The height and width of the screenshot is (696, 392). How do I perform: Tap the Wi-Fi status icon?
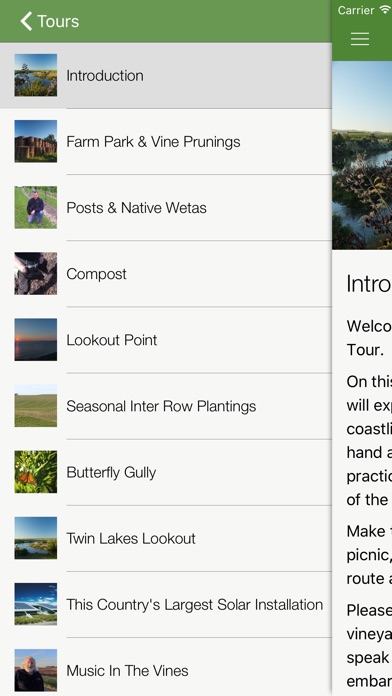385,10
